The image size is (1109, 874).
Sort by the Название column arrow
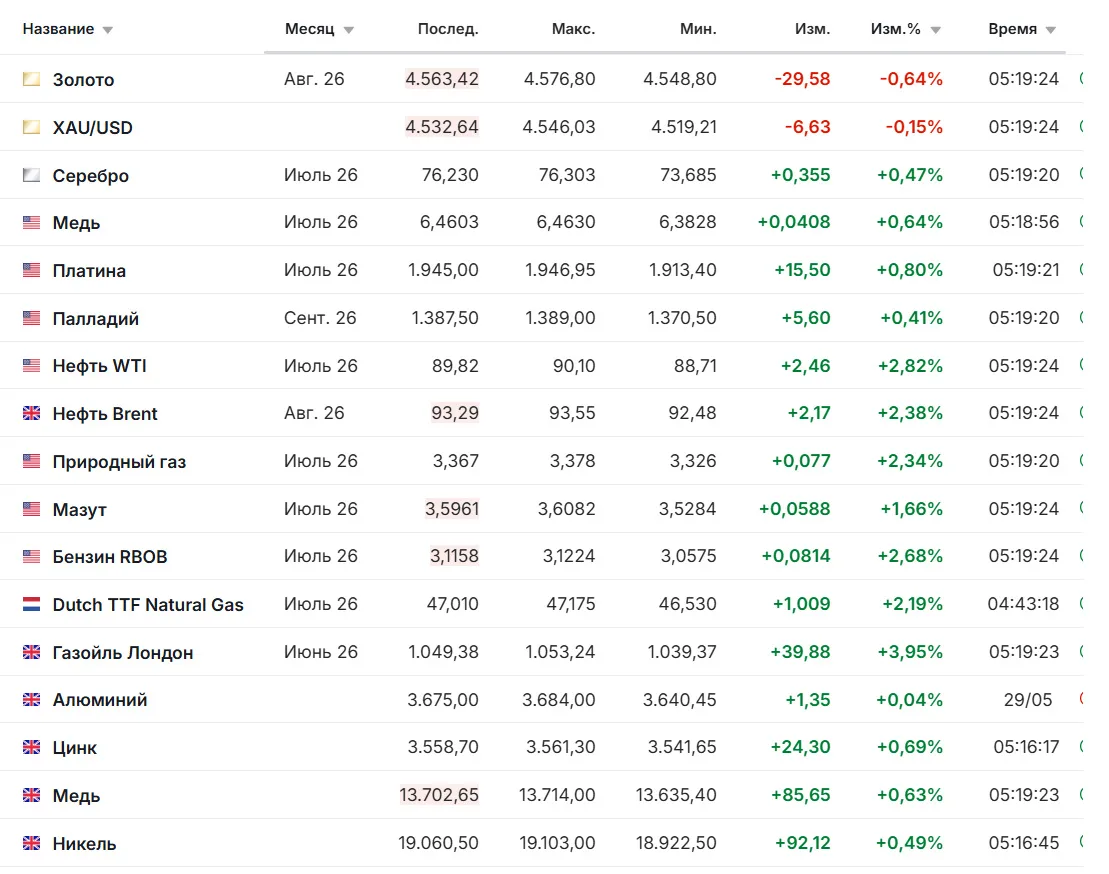tap(108, 30)
